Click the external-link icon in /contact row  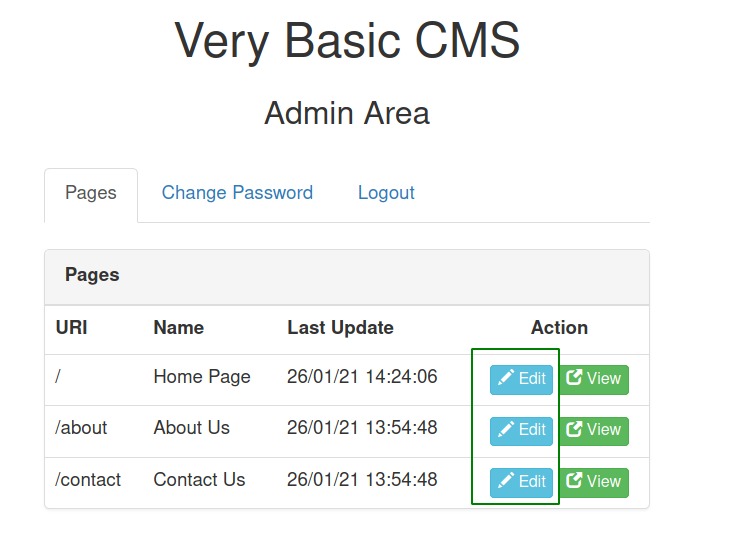tap(574, 480)
